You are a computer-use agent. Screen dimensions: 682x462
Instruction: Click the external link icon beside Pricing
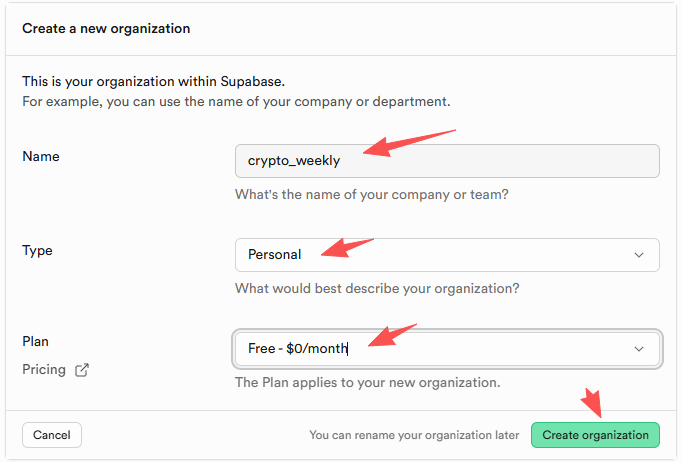[x=82, y=370]
